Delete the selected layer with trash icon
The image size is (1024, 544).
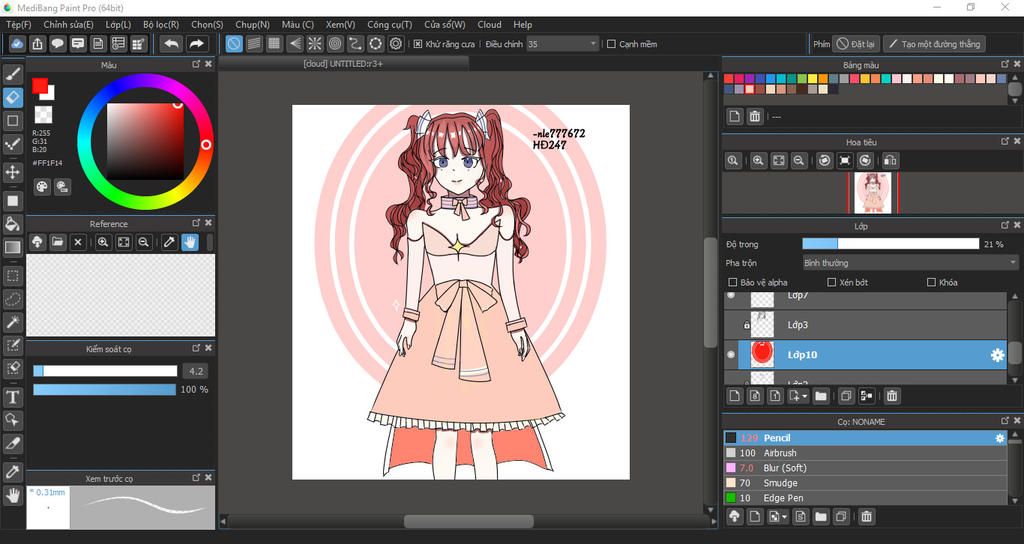pos(892,396)
